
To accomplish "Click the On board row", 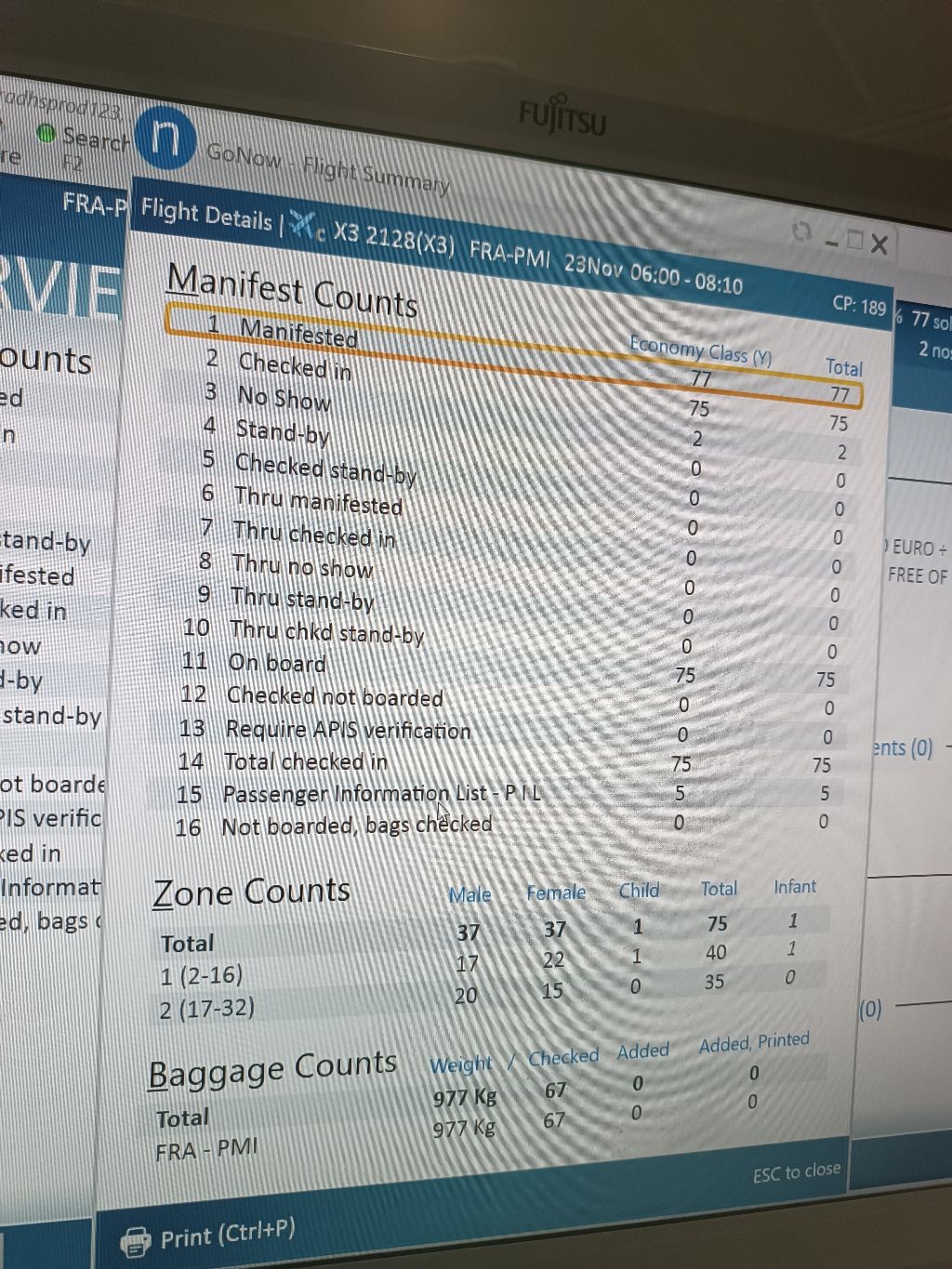I will 276,663.
